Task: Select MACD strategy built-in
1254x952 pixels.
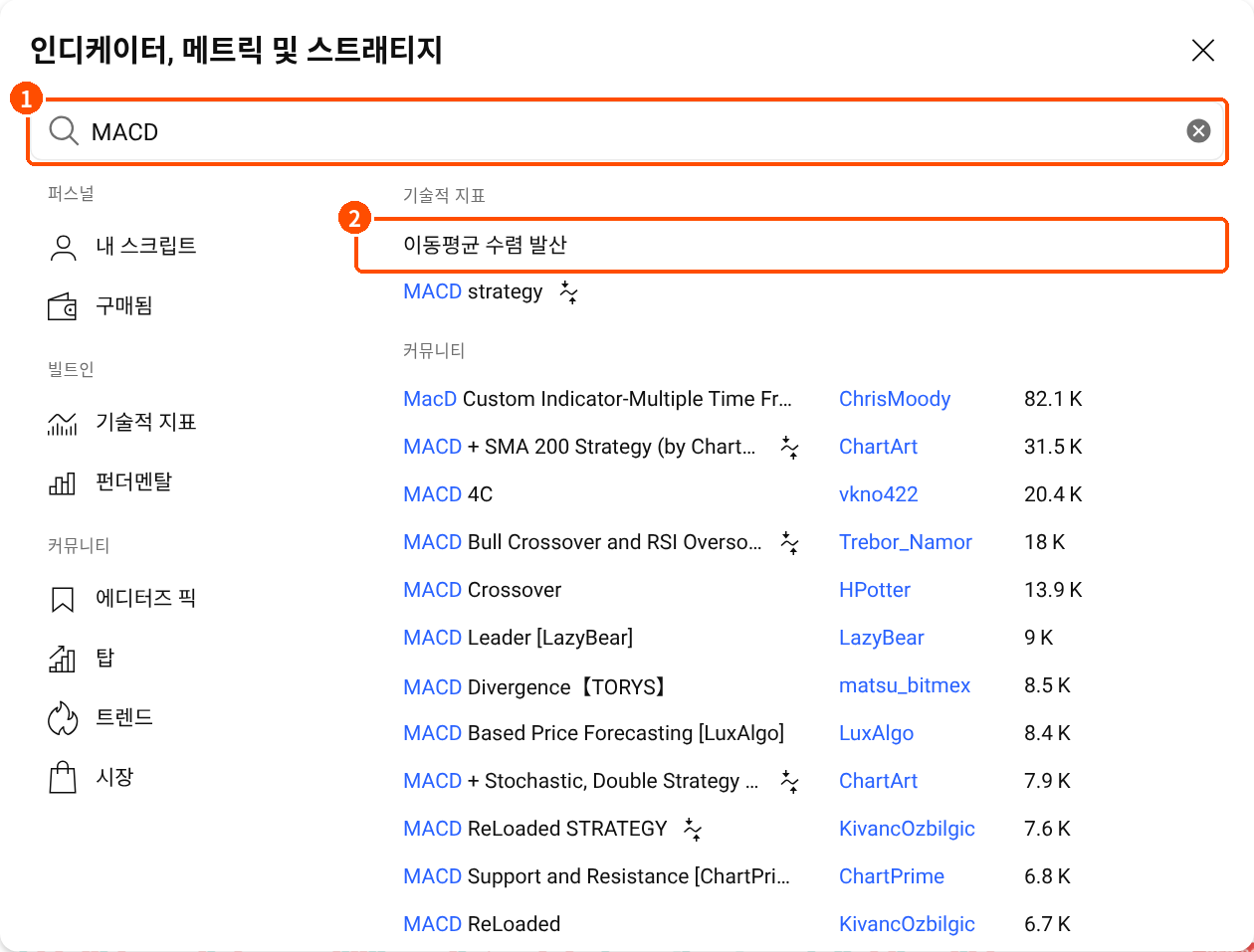Action: (x=473, y=291)
